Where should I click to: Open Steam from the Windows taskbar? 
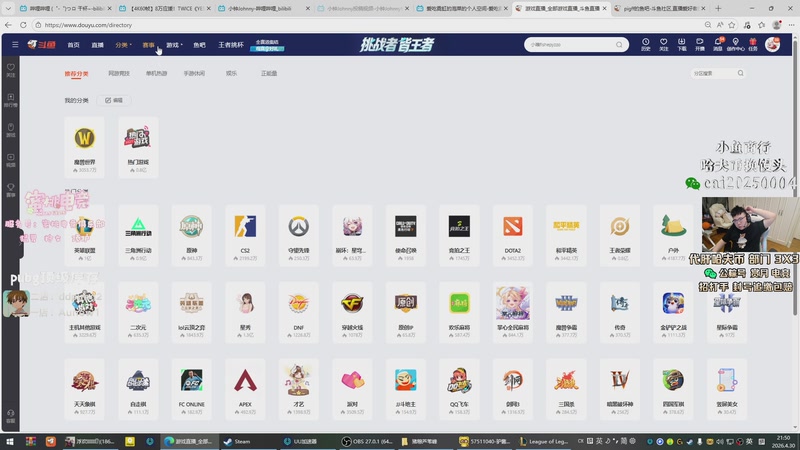[237, 441]
